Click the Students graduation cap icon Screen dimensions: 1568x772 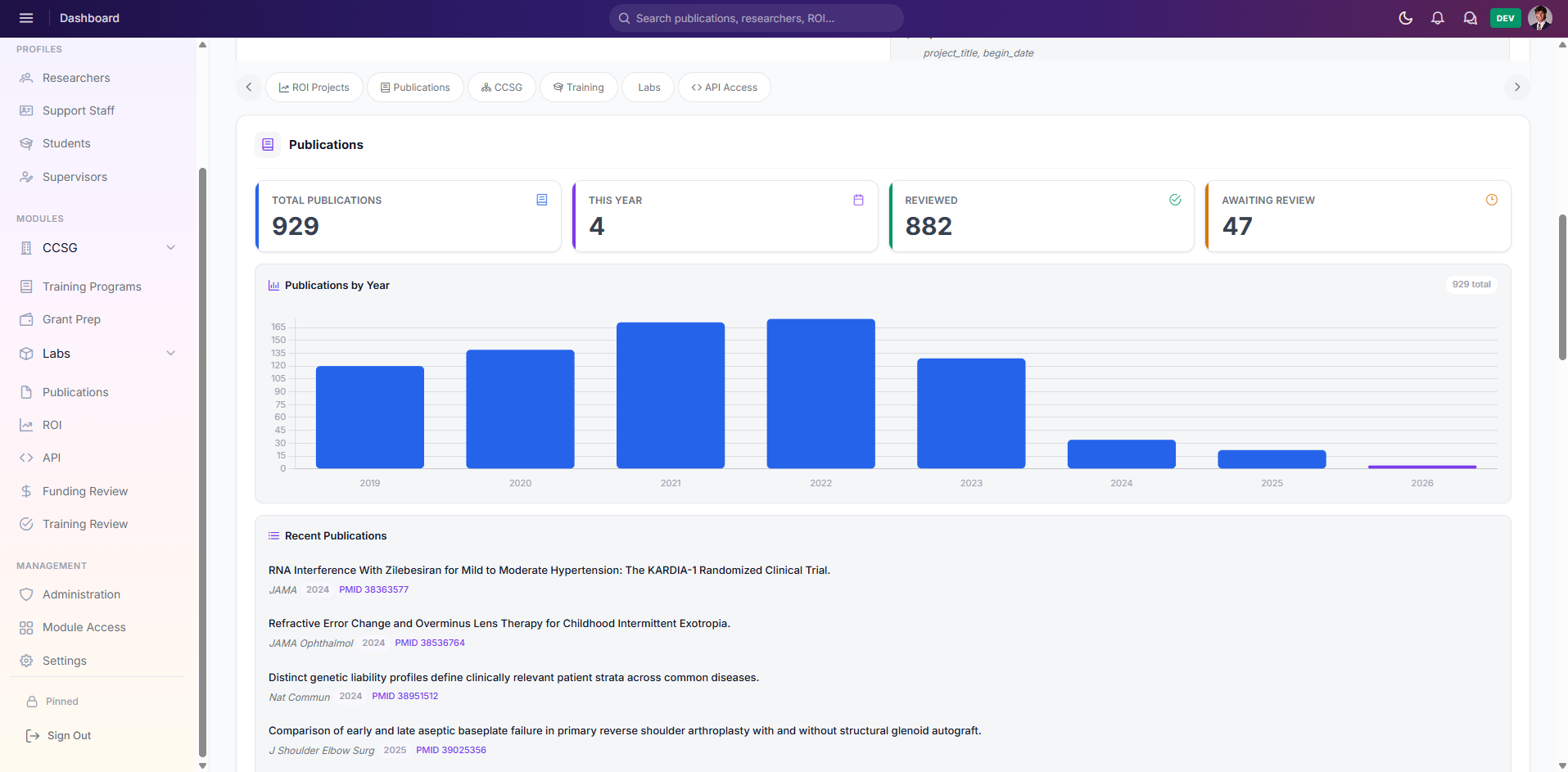pyautogui.click(x=26, y=143)
